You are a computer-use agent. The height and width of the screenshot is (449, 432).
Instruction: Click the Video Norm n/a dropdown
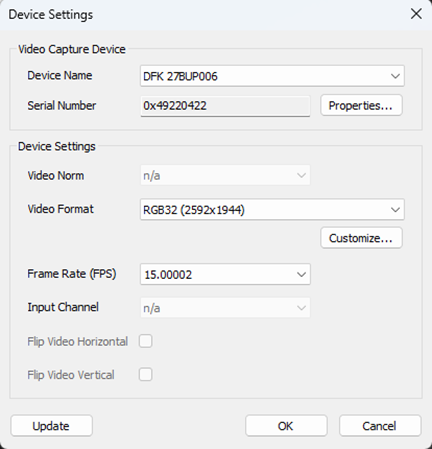[x=225, y=175]
